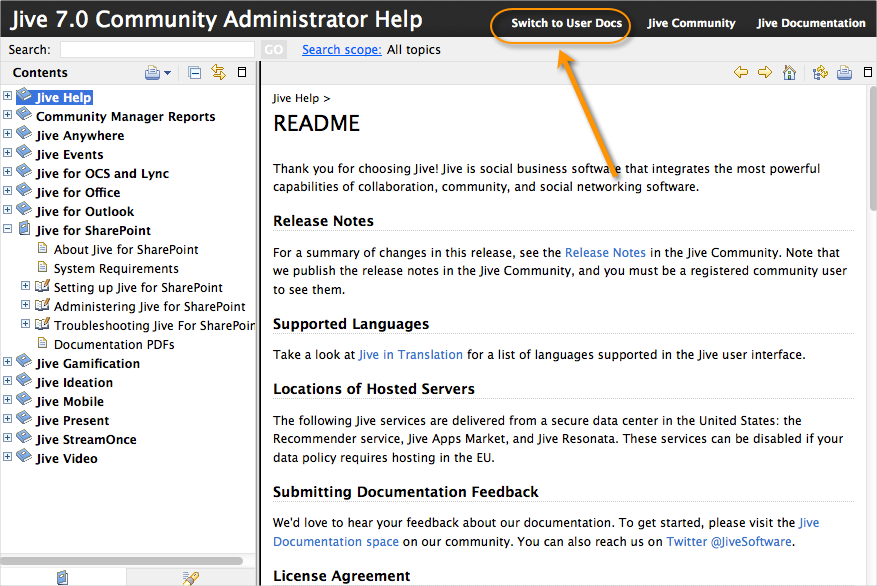Expand Administering Jive for SharePoint
The image size is (877, 586).
25,305
